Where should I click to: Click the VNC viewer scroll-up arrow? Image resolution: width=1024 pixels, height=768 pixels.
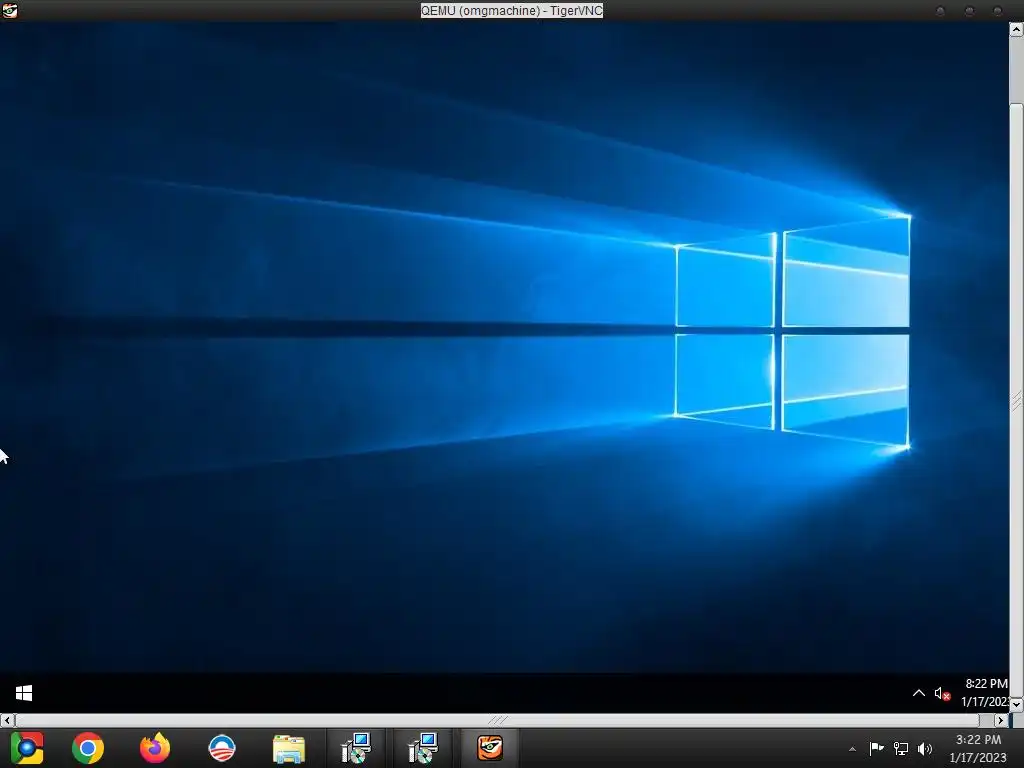pyautogui.click(x=1017, y=29)
